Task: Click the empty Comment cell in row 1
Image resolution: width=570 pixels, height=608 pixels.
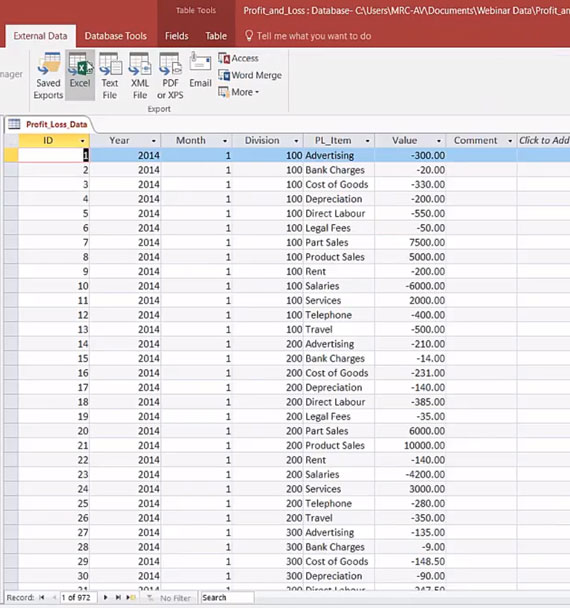Action: [481, 155]
